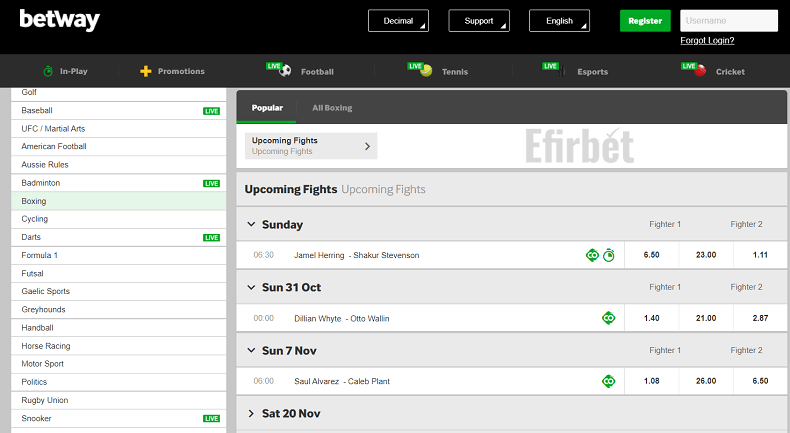790x433 pixels.
Task: Click the Tennis ball icon
Action: click(x=426, y=71)
